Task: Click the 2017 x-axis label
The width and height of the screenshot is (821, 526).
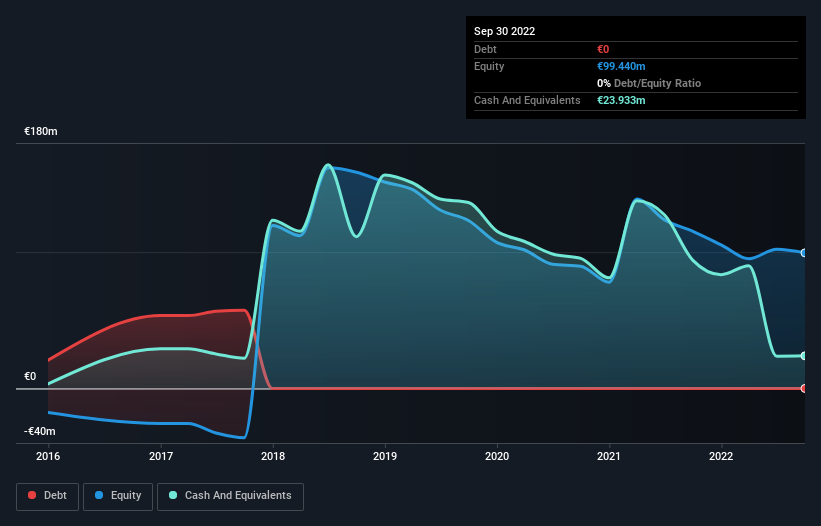Action: point(161,456)
